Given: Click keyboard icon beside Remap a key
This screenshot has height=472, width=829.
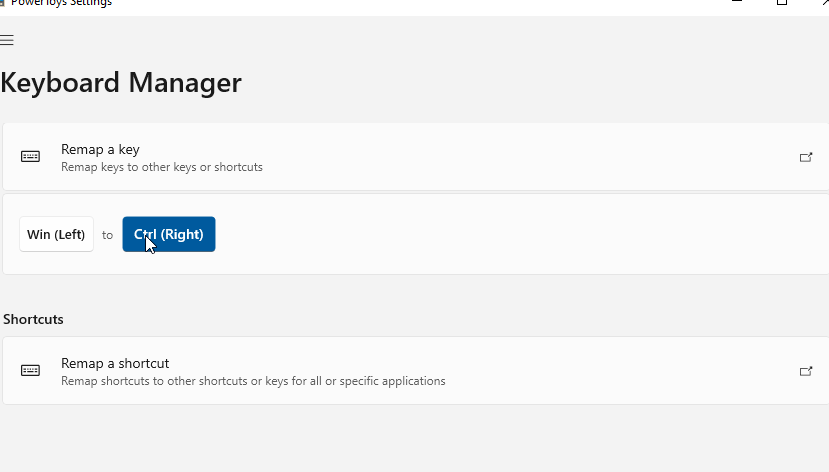Looking at the screenshot, I should pos(30,156).
